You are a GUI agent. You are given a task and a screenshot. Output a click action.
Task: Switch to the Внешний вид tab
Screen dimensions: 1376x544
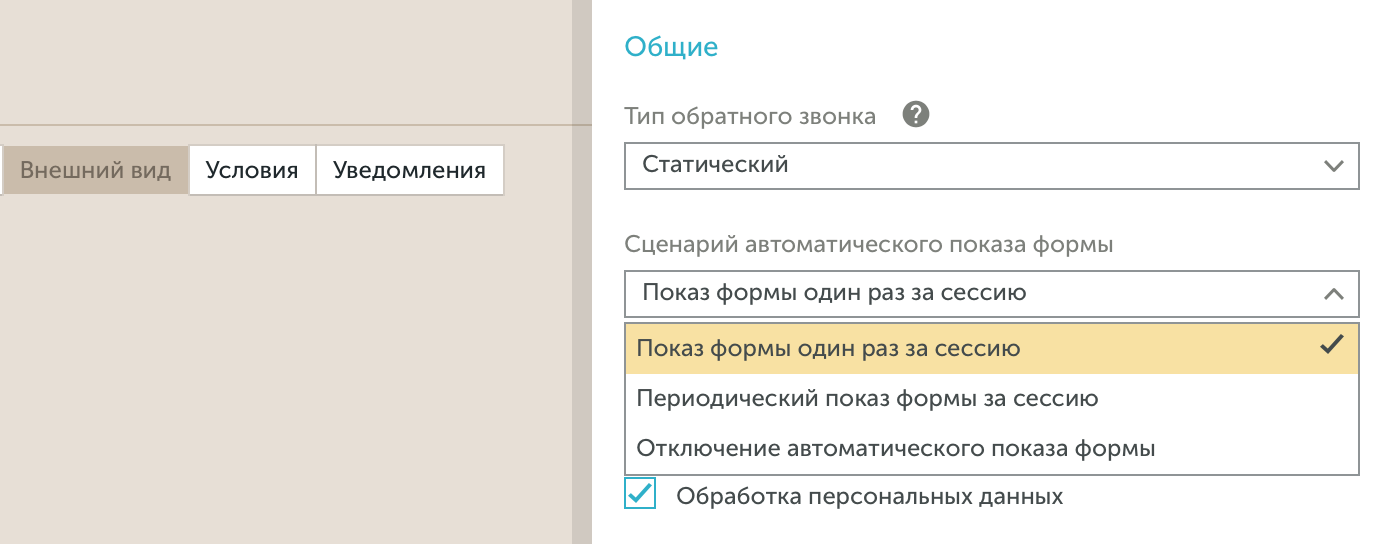pos(95,170)
